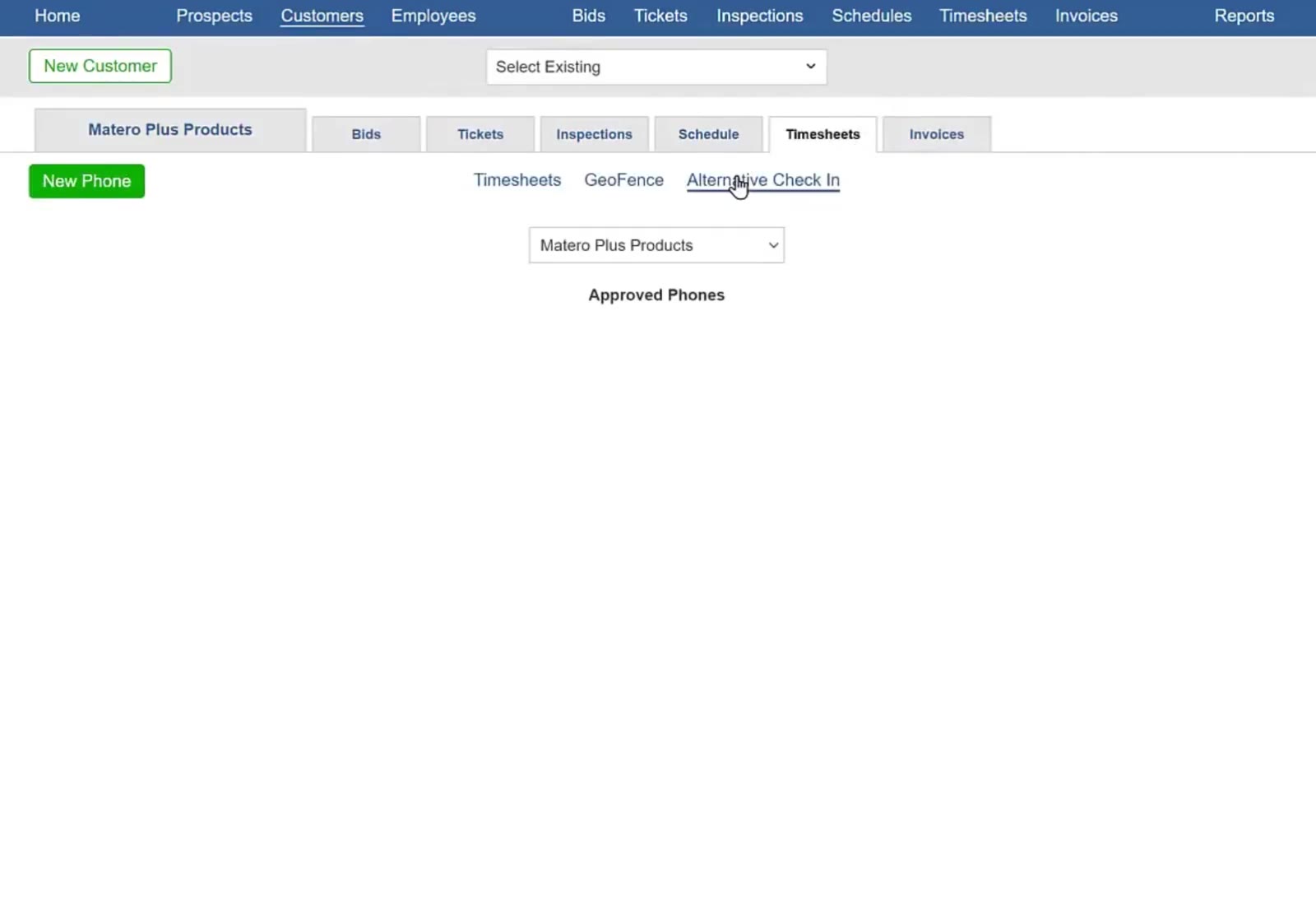Open the Alternative Check In link

763,180
